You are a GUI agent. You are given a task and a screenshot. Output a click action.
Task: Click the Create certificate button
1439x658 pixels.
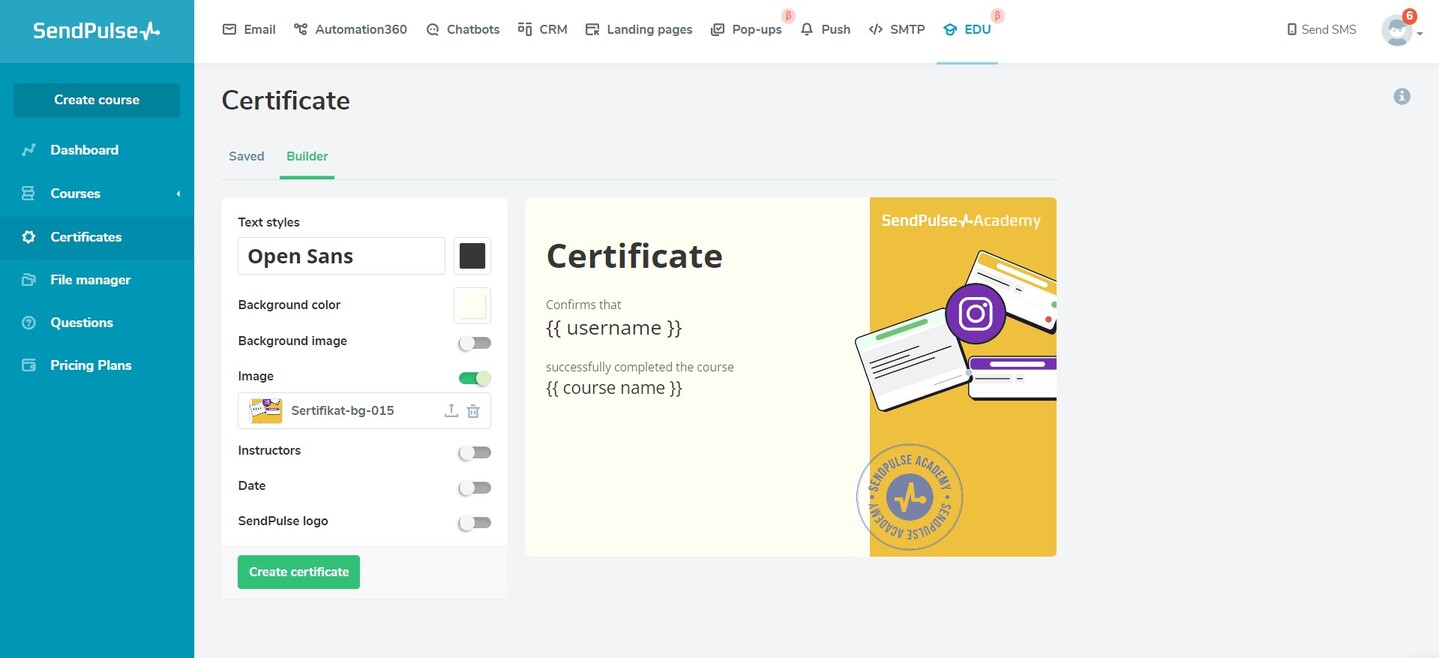tap(298, 572)
